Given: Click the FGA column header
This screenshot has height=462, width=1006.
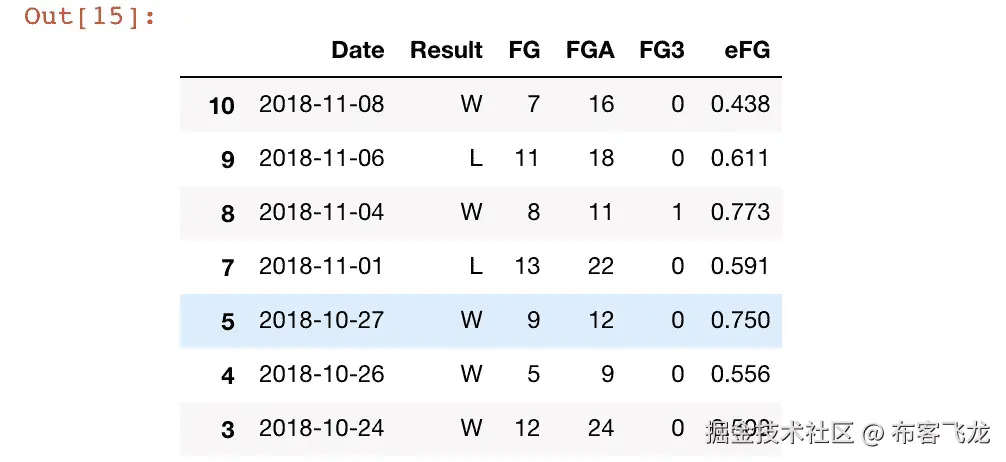Looking at the screenshot, I should point(589,50).
